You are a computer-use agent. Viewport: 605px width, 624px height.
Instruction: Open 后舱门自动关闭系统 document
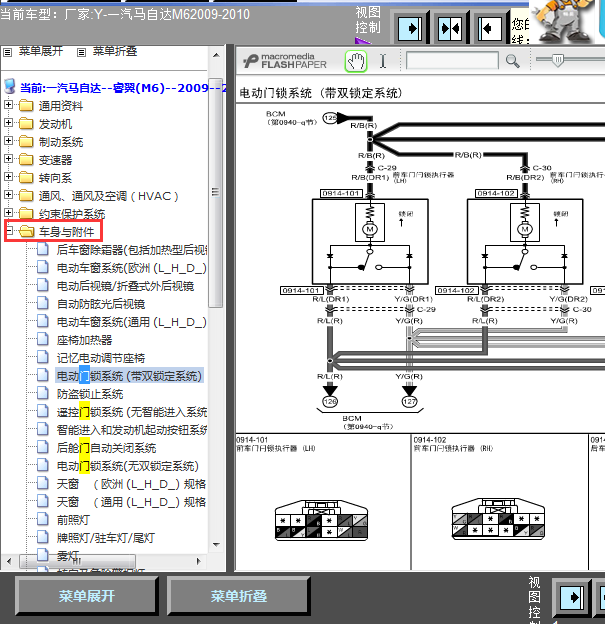coord(106,448)
